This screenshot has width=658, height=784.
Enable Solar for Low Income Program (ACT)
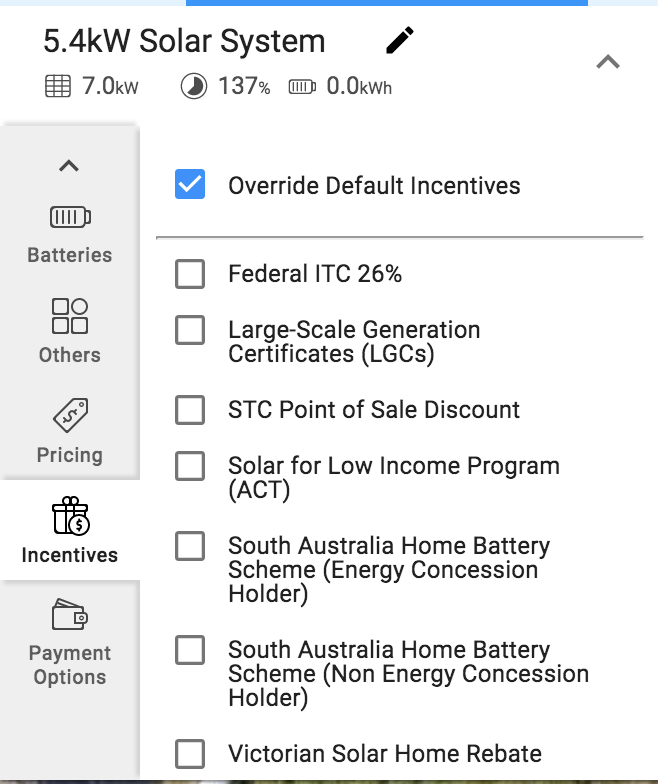[190, 466]
